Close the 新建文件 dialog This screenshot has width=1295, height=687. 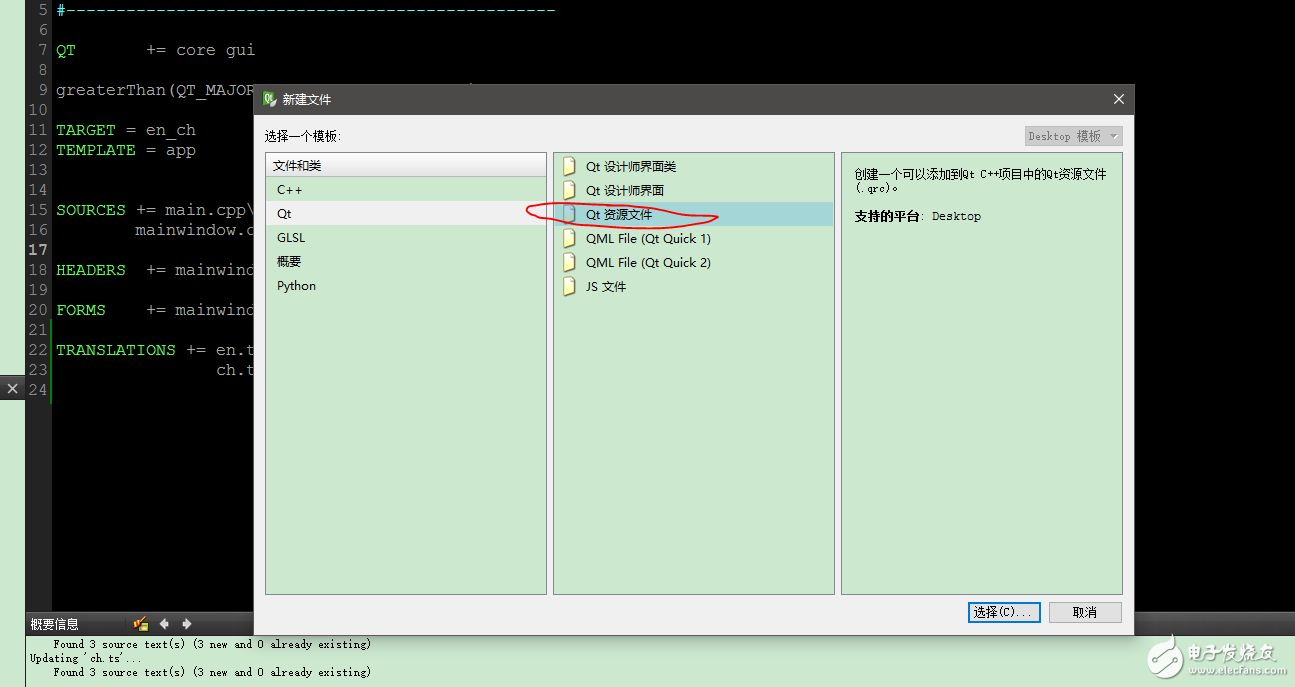click(1119, 99)
